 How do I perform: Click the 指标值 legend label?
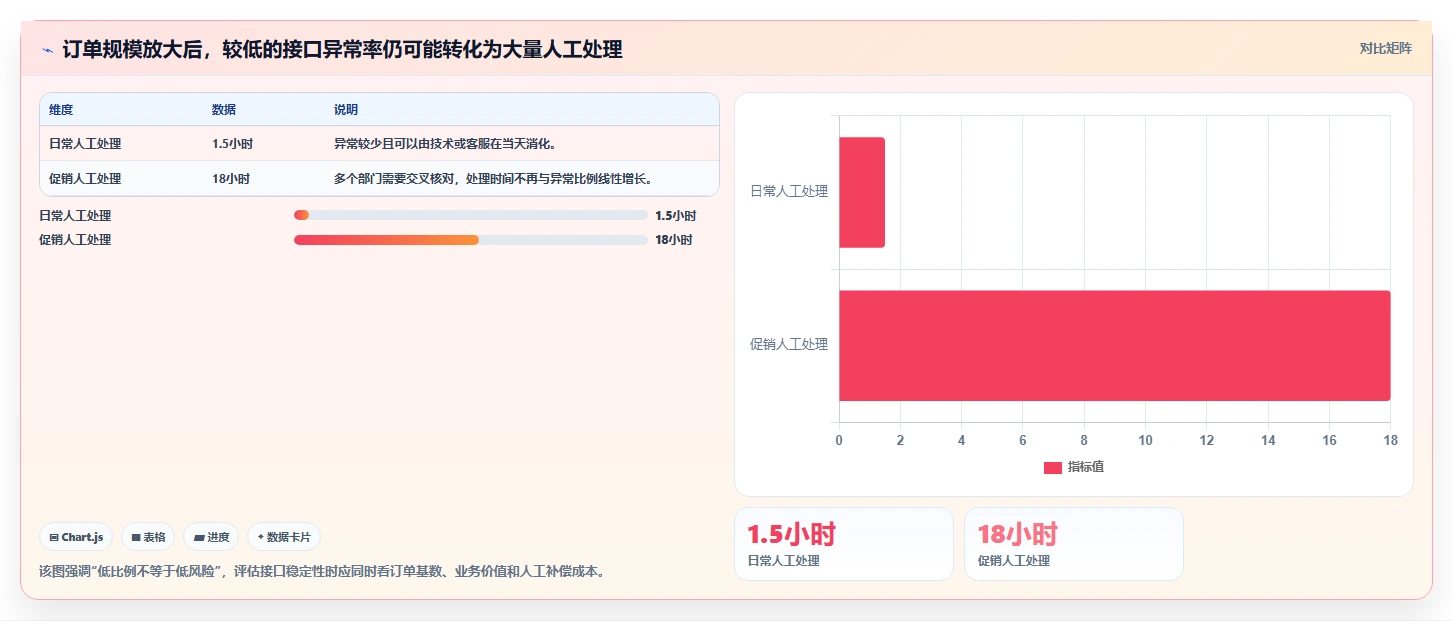(x=1086, y=468)
